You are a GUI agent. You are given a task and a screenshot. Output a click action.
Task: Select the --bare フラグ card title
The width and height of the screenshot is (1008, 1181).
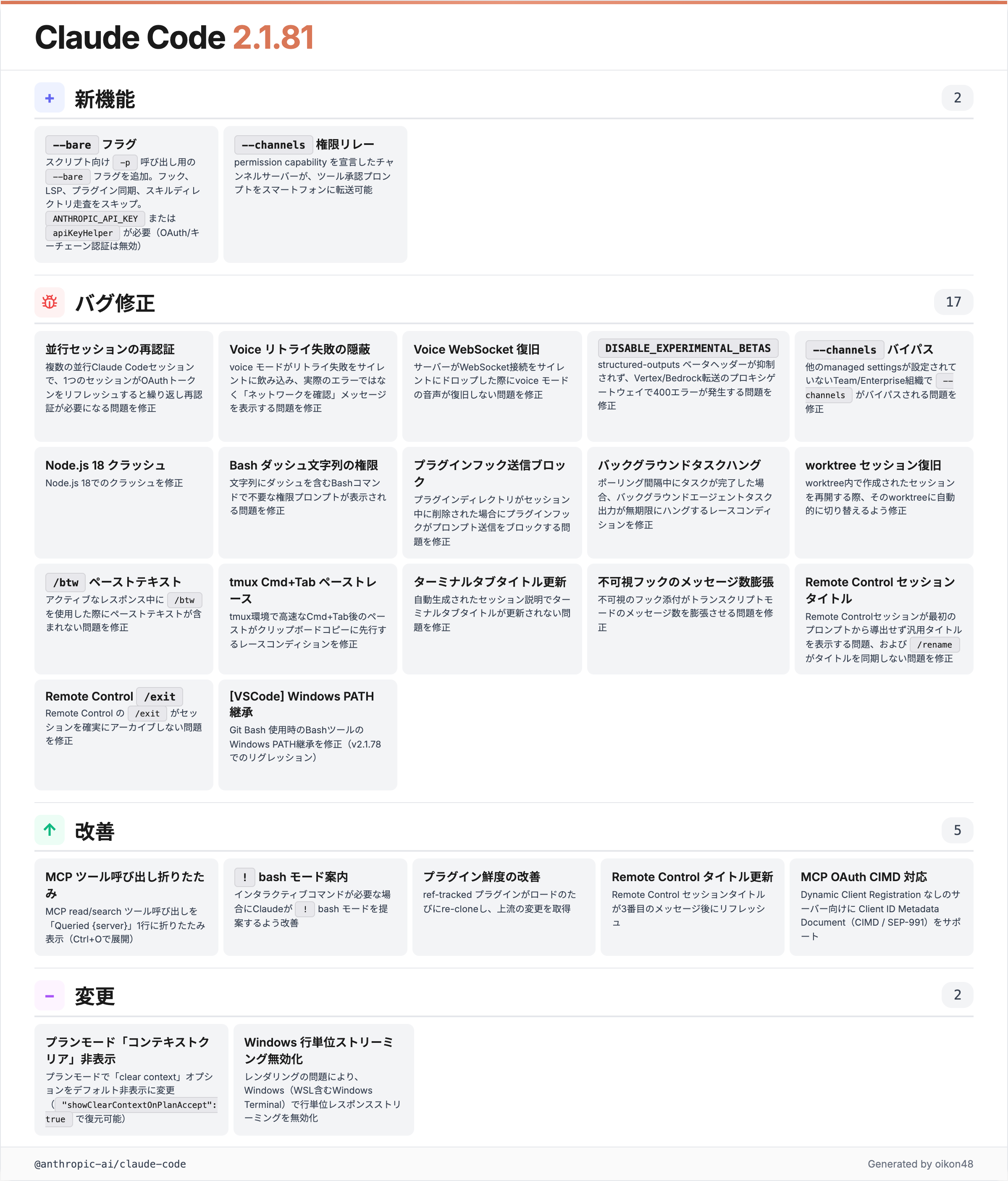coord(91,145)
